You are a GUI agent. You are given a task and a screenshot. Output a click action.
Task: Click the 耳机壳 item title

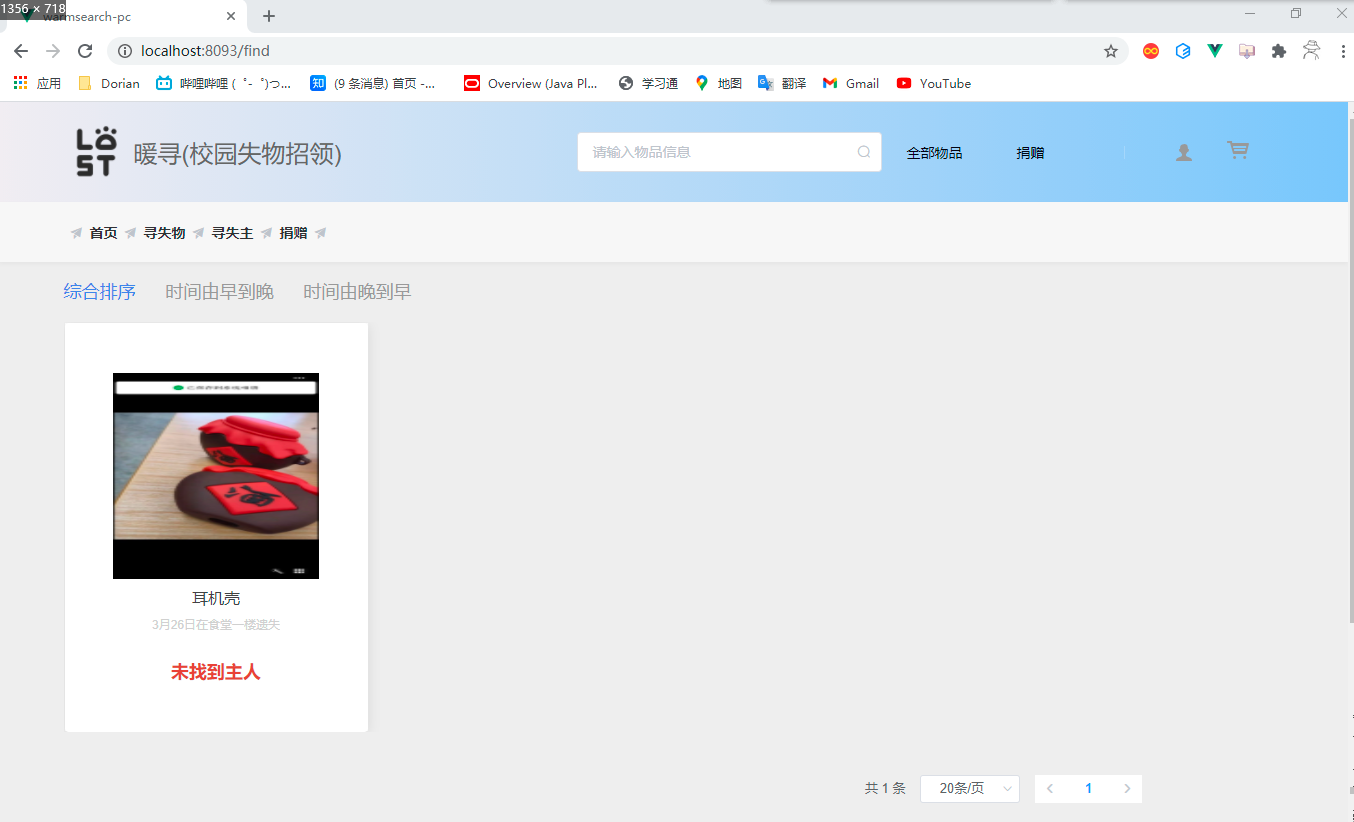pos(216,599)
